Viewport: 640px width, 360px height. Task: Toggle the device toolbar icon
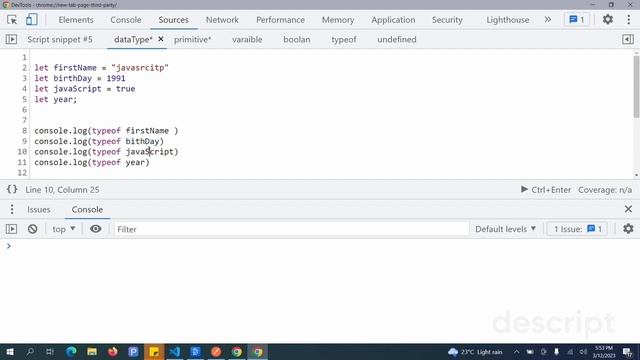point(31,20)
